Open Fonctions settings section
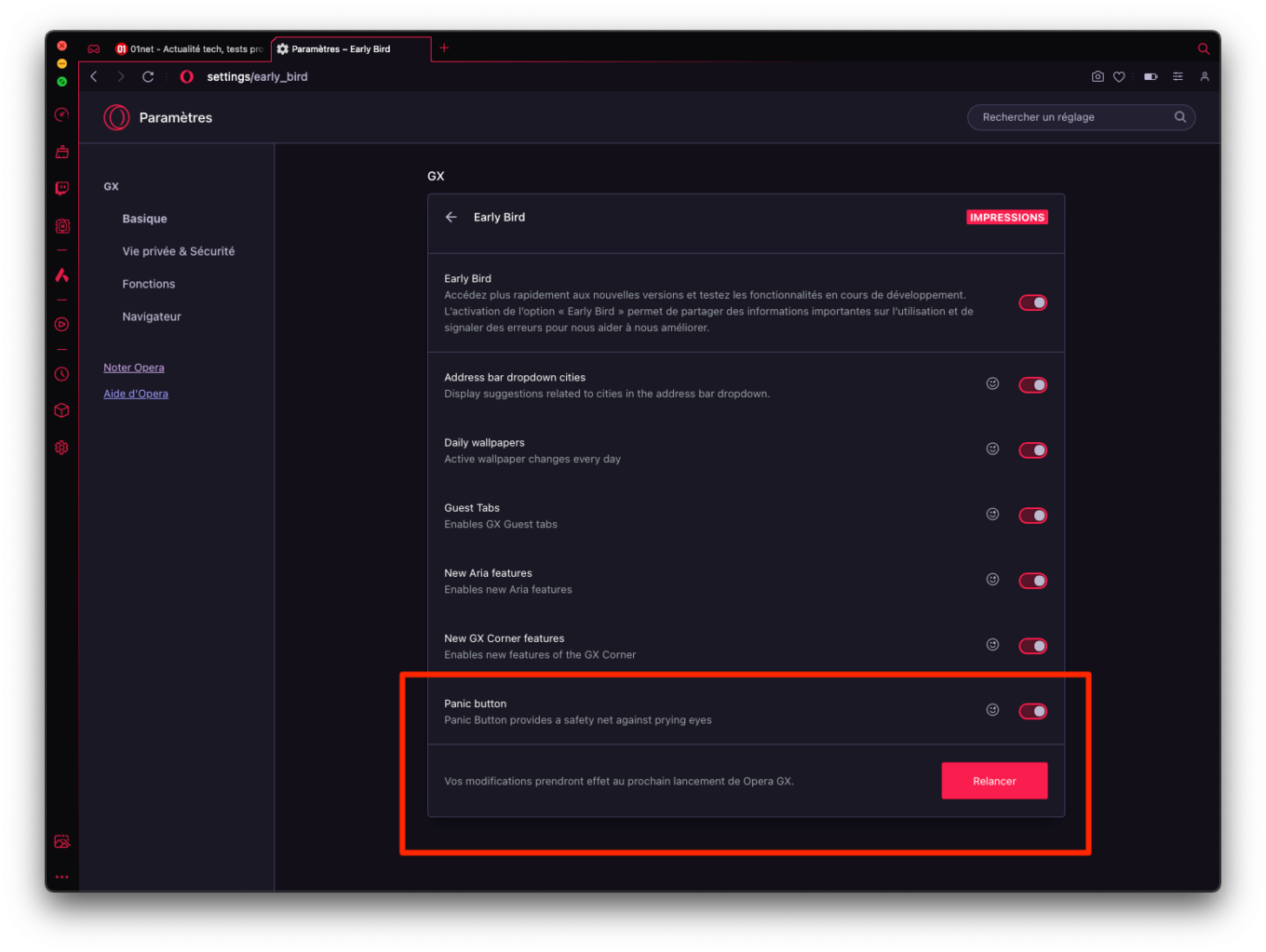Screen dimensions: 1266x952 [x=149, y=284]
